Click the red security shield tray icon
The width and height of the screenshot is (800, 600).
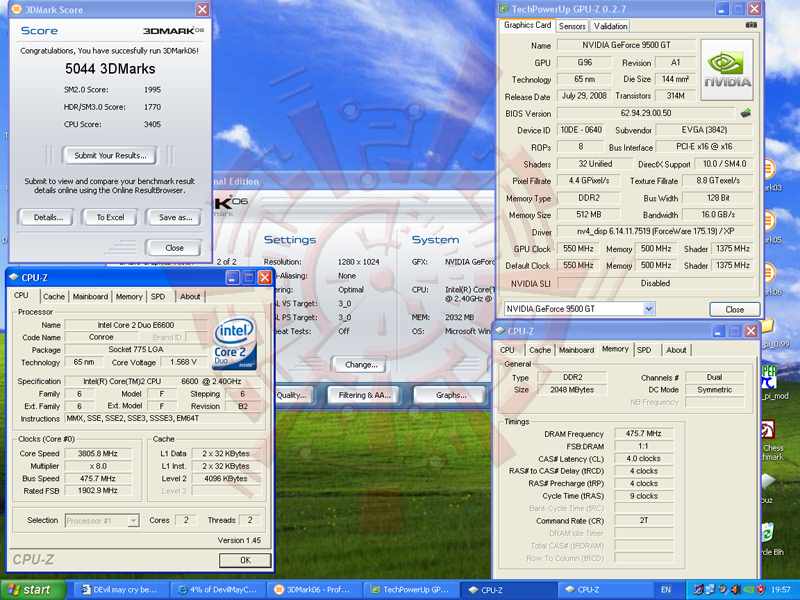[x=760, y=590]
